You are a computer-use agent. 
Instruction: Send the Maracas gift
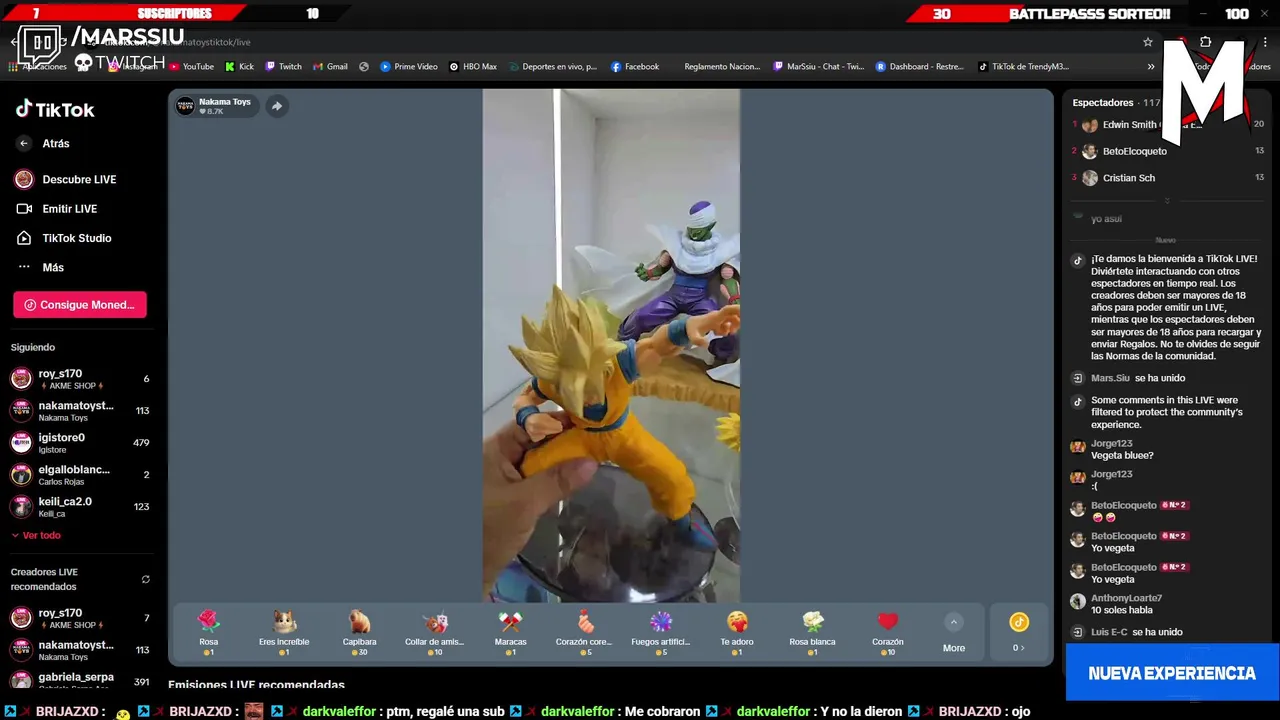(510, 632)
